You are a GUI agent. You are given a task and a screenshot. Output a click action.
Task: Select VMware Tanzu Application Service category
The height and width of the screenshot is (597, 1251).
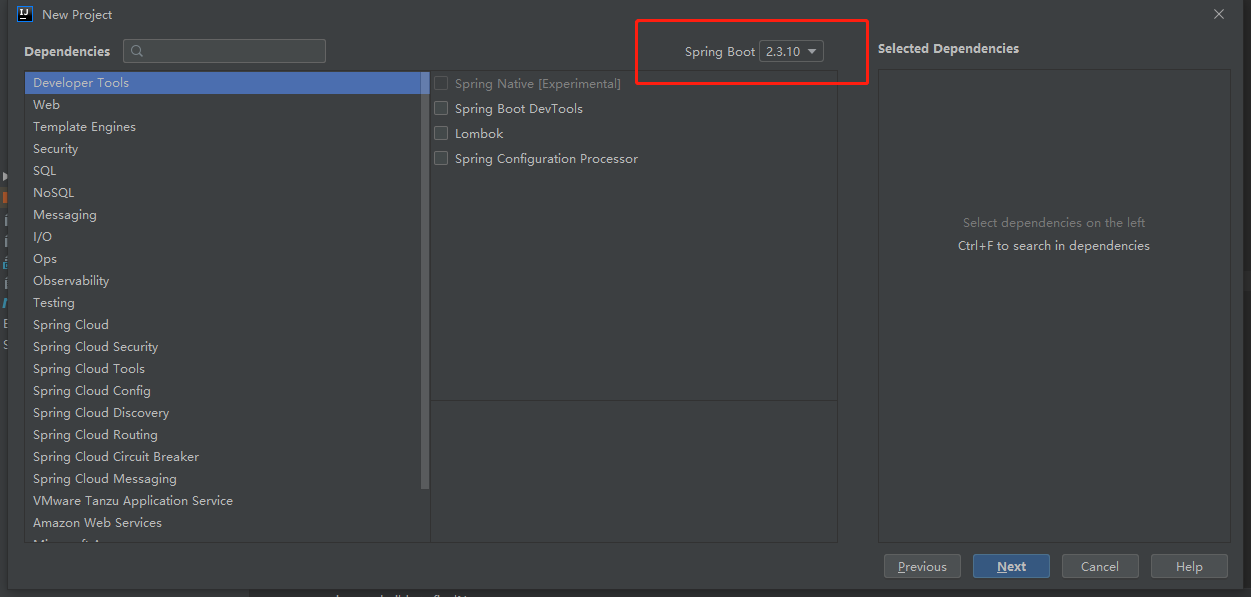point(223,501)
